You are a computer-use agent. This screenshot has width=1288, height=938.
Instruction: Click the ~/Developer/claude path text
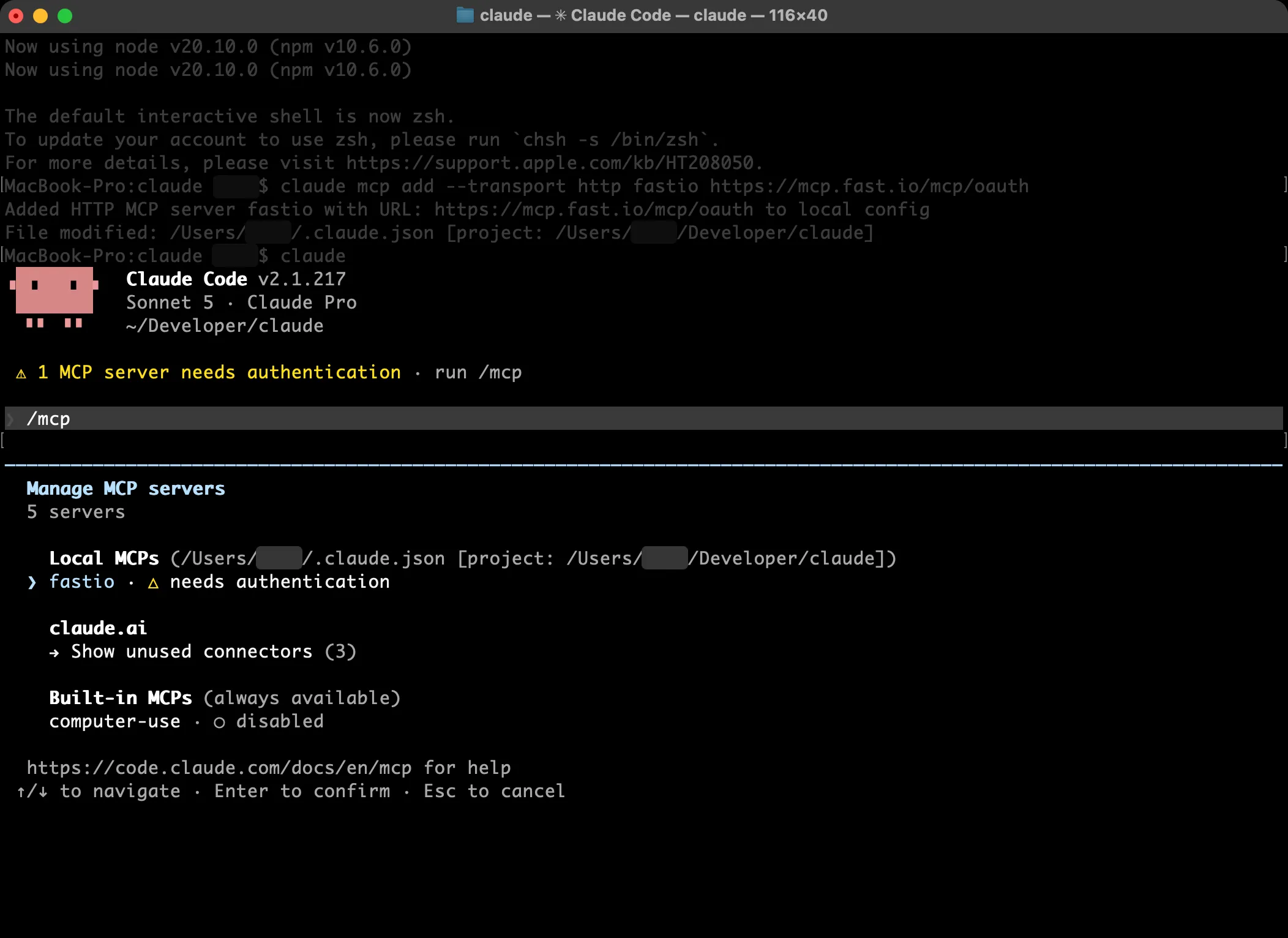point(225,326)
